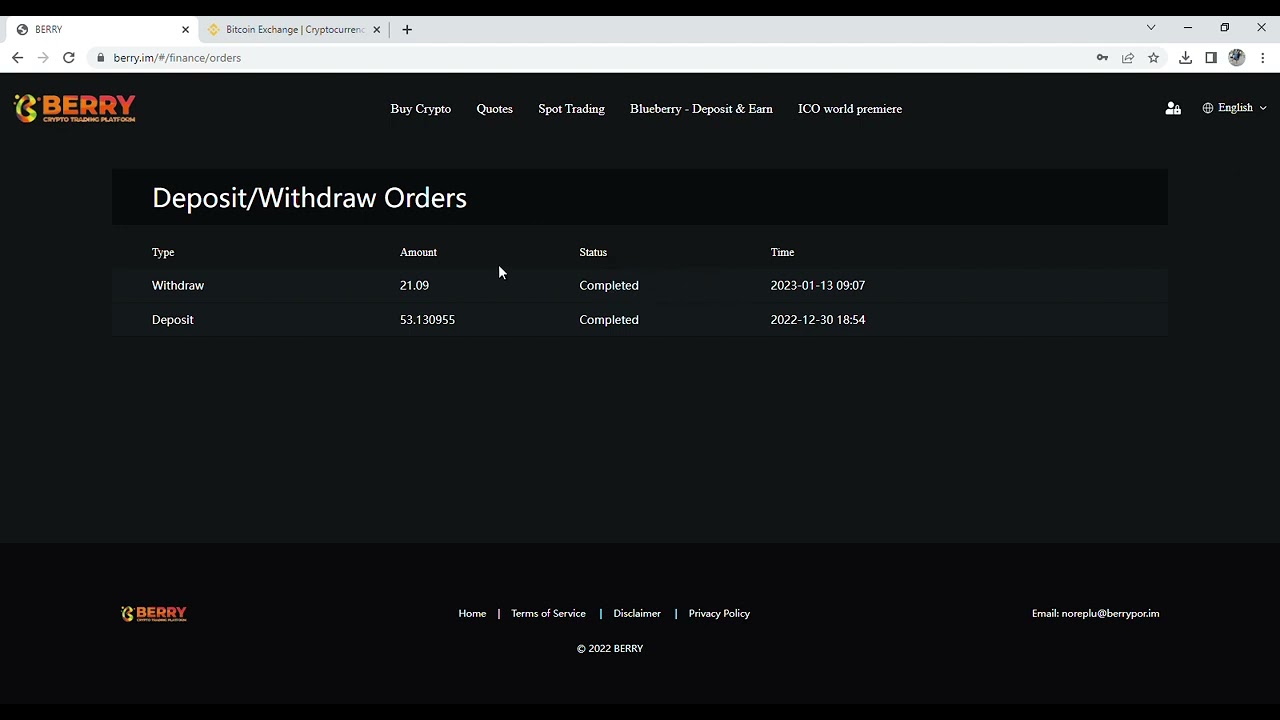Go back in browser history
The image size is (1280, 720).
click(x=17, y=58)
